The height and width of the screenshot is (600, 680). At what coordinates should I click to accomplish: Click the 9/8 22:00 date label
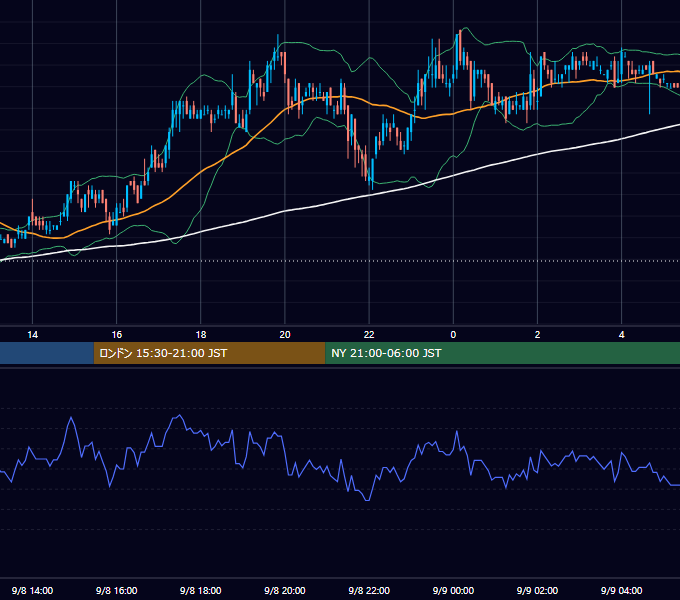(x=369, y=590)
